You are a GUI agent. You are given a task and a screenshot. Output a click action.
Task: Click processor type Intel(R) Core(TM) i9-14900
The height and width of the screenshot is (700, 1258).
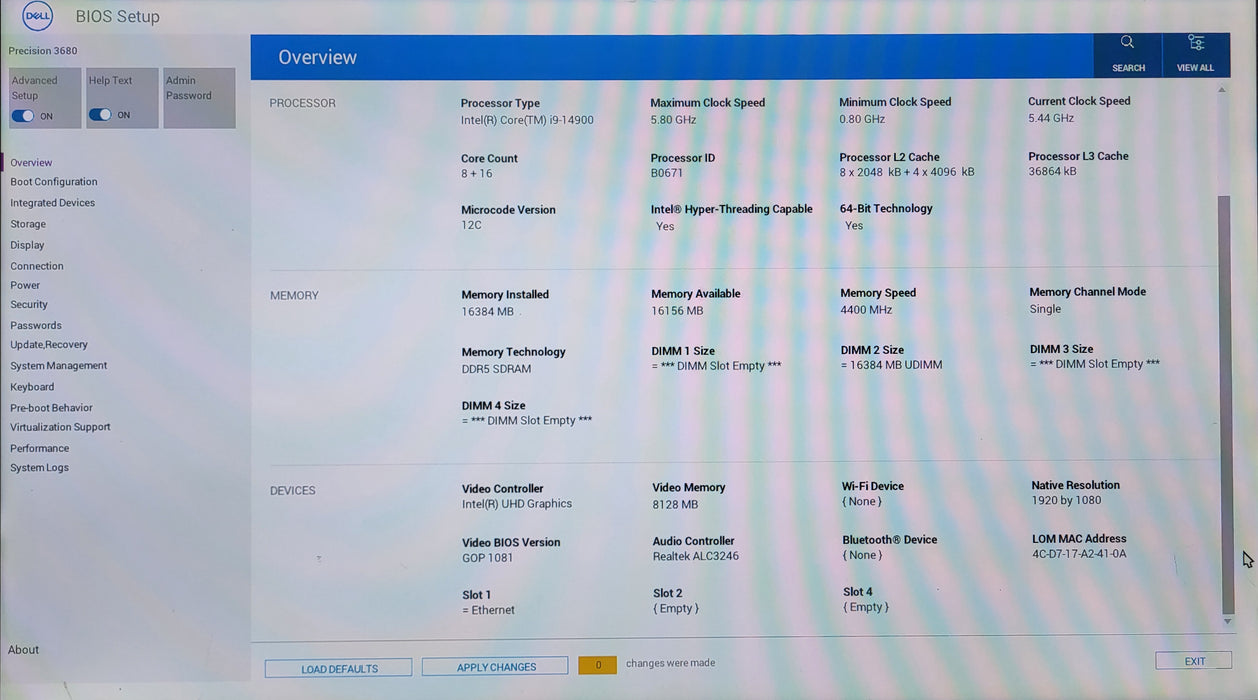(527, 120)
